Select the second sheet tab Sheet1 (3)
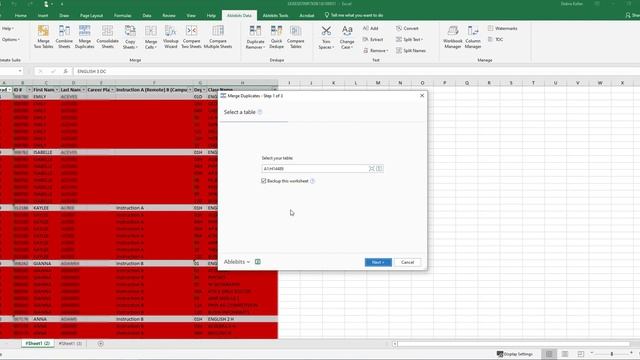The width and height of the screenshot is (640, 360). [x=70, y=344]
